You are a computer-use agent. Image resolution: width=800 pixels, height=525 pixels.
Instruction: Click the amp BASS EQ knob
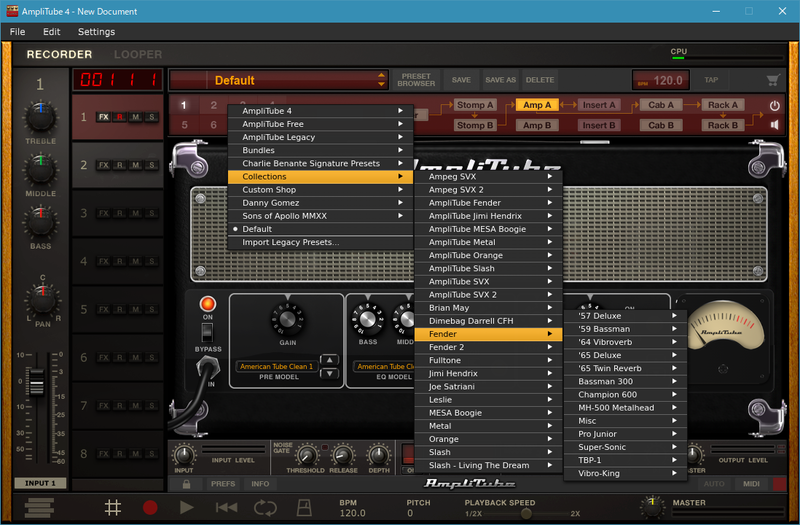(x=367, y=319)
